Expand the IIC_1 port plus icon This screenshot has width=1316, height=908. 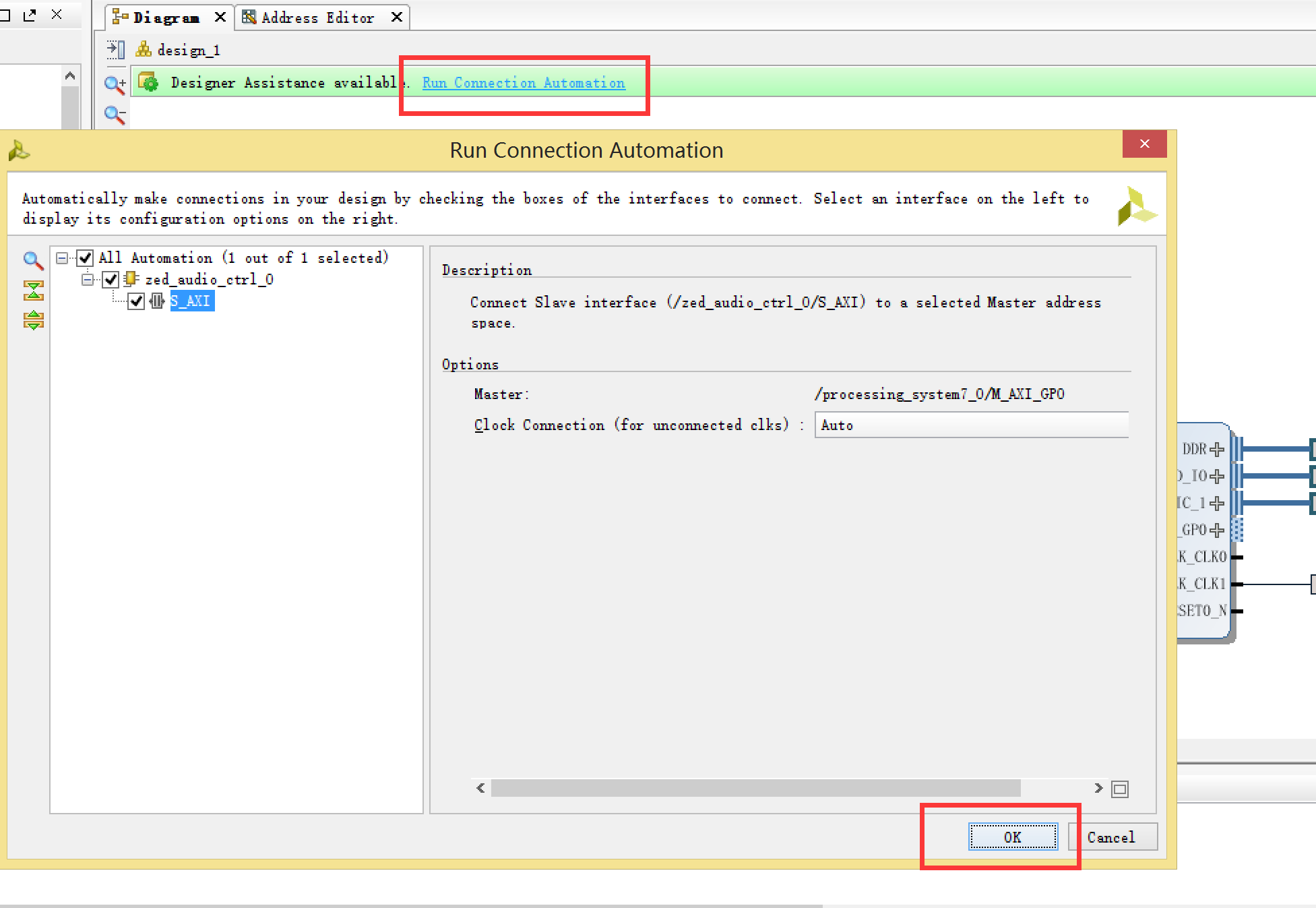[x=1216, y=503]
